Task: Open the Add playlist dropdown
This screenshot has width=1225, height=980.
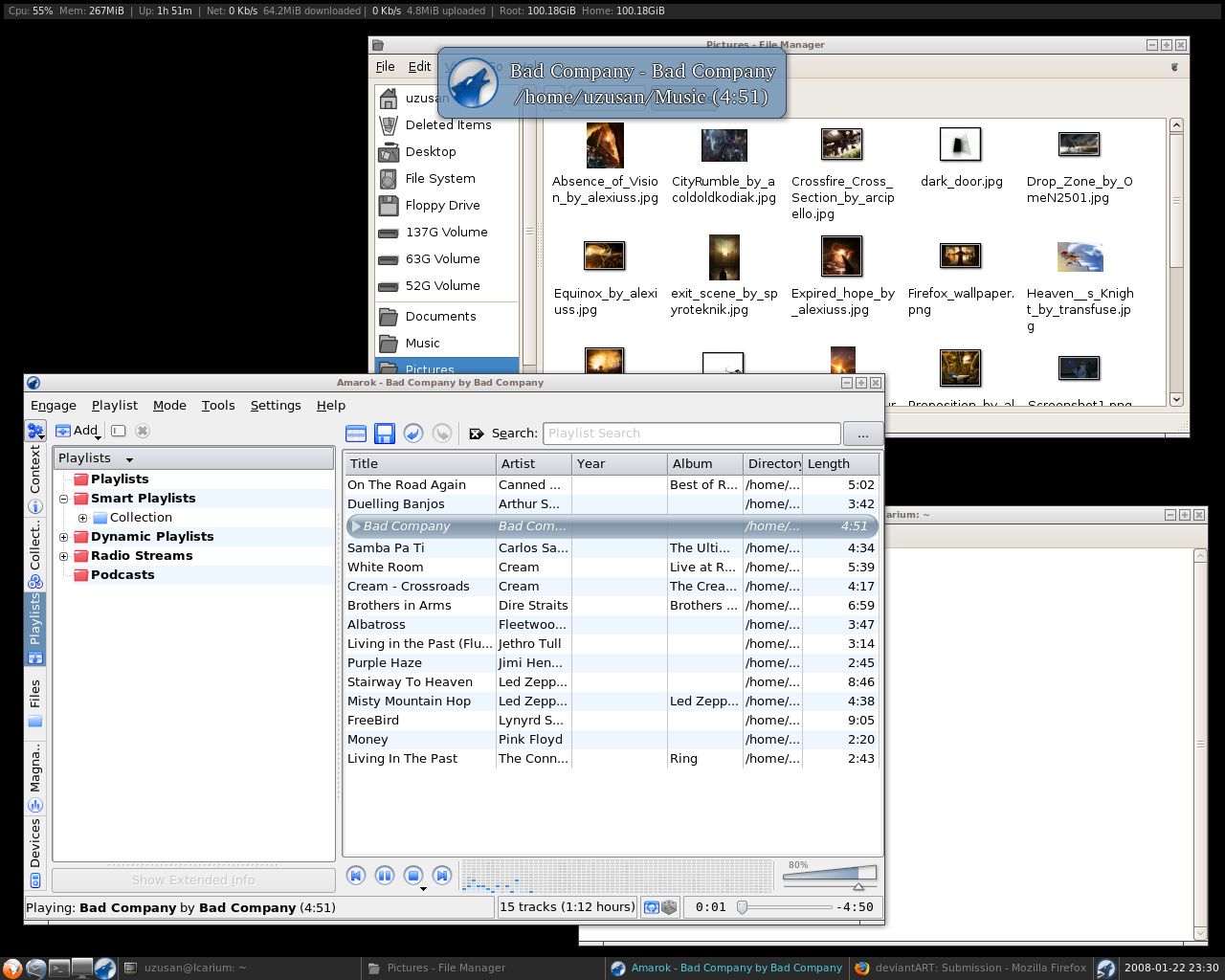Action: 78,431
